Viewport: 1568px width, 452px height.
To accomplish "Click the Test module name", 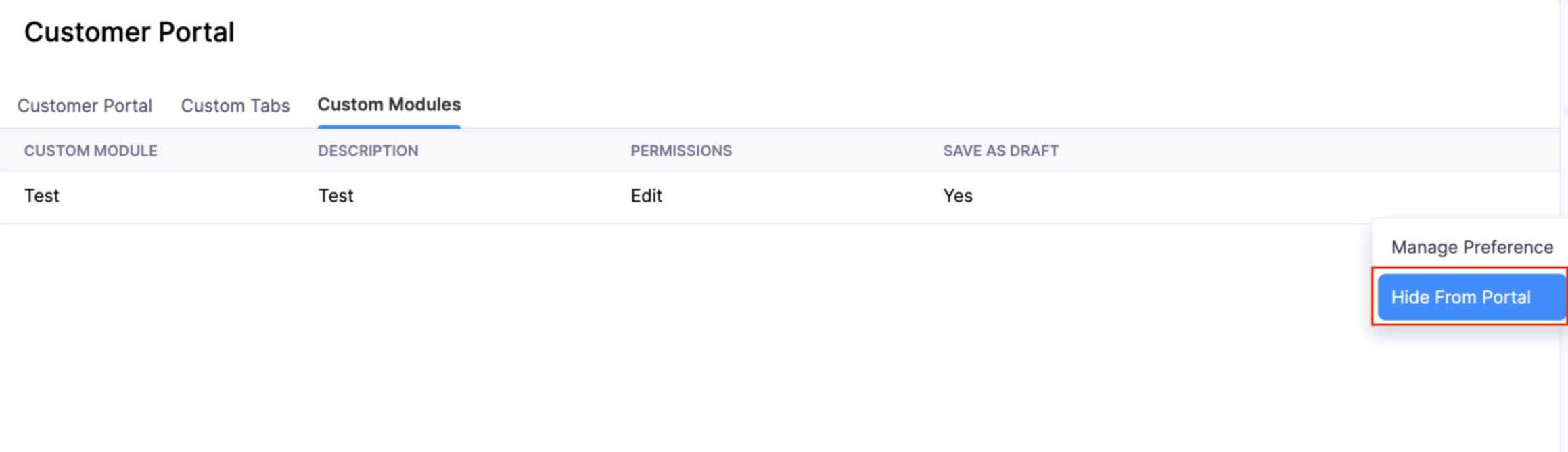I will (x=42, y=196).
